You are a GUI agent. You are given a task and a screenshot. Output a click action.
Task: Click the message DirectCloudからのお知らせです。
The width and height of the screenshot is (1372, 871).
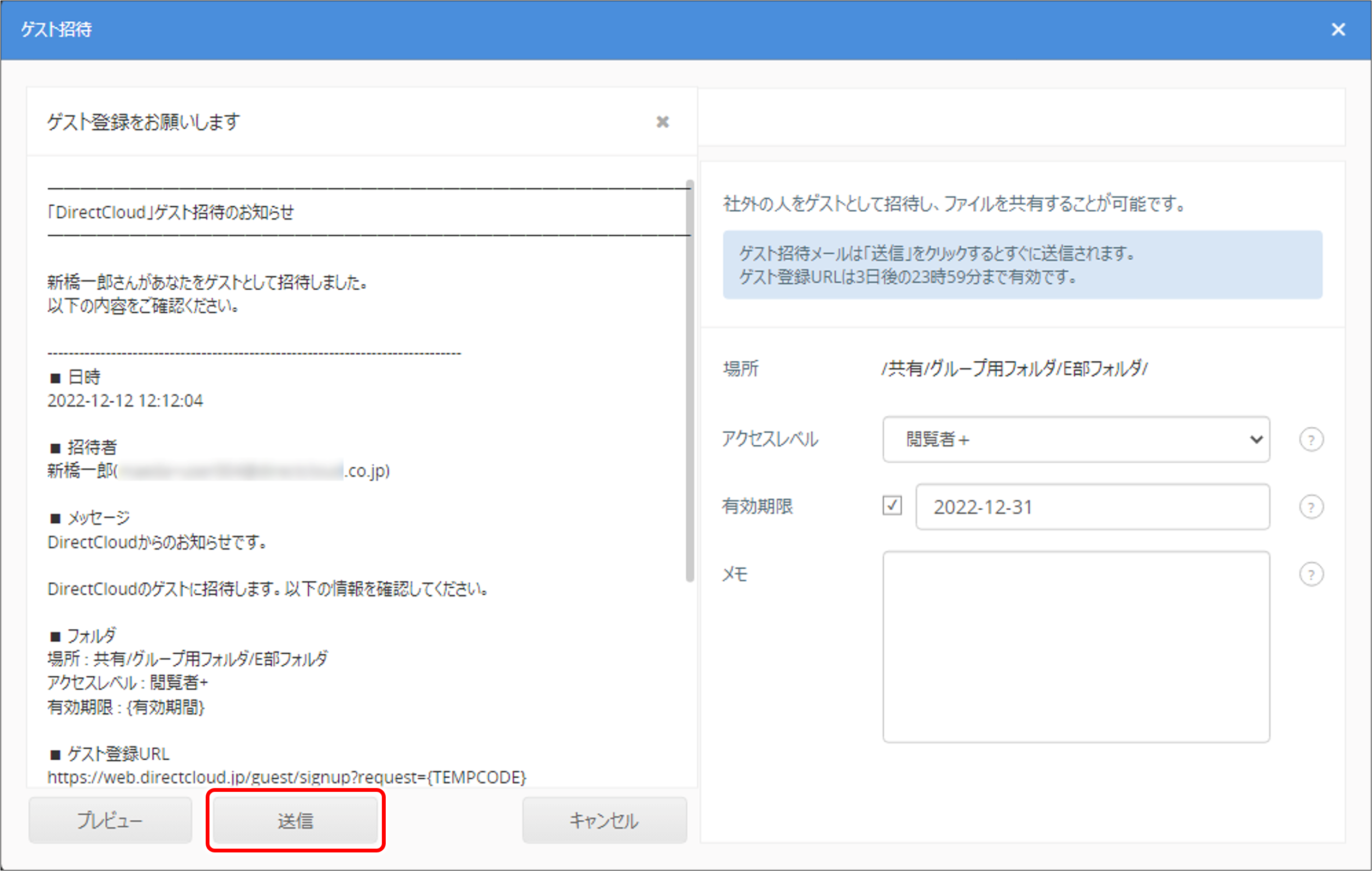[x=157, y=542]
